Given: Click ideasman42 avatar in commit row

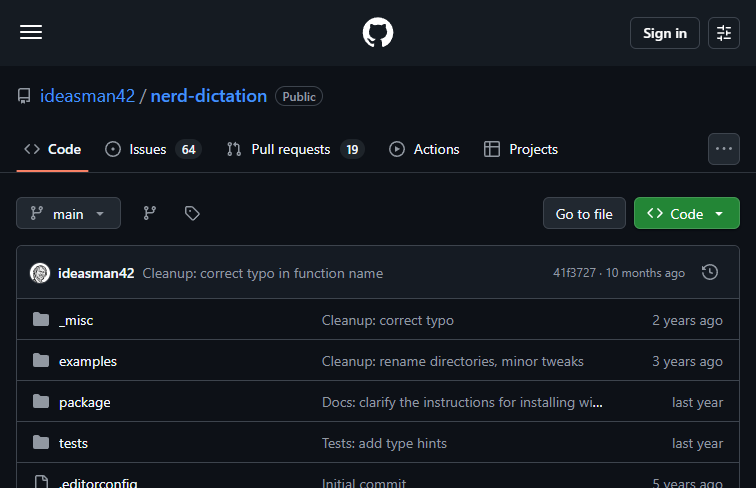Looking at the screenshot, I should pos(40,273).
